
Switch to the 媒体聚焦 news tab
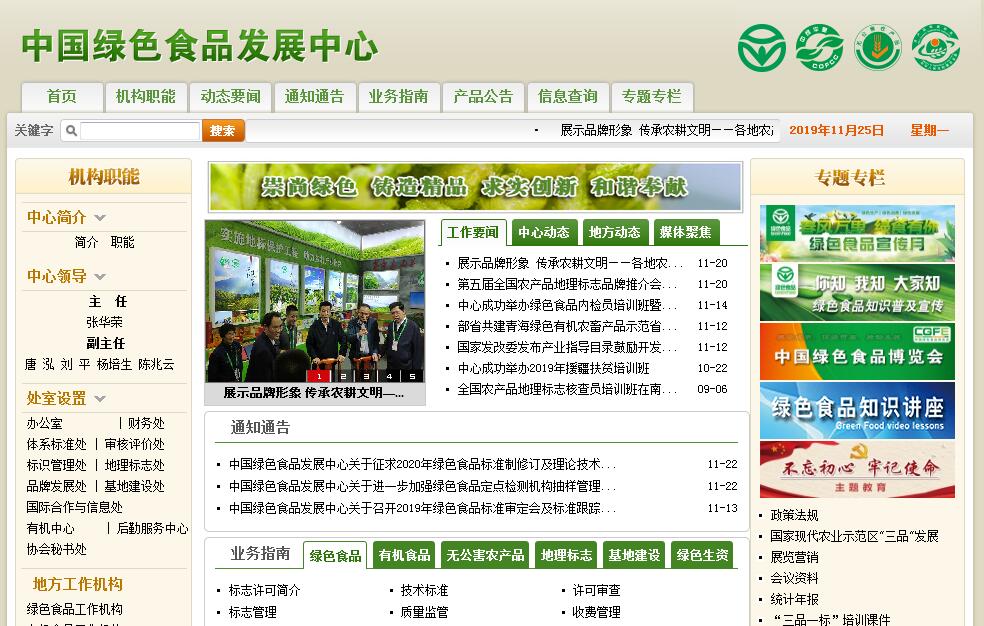(685, 233)
